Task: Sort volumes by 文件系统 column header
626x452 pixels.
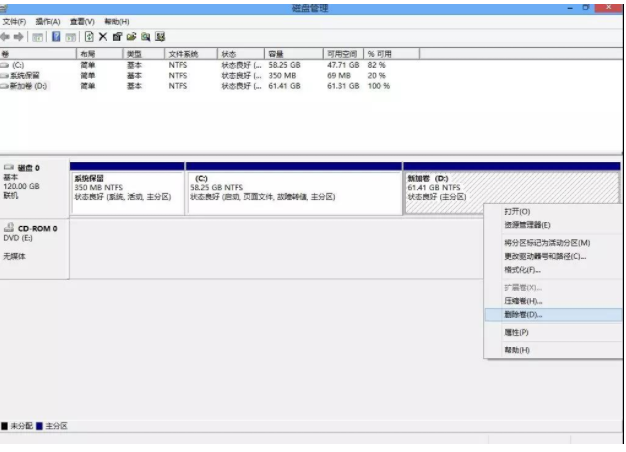Action: [x=184, y=53]
